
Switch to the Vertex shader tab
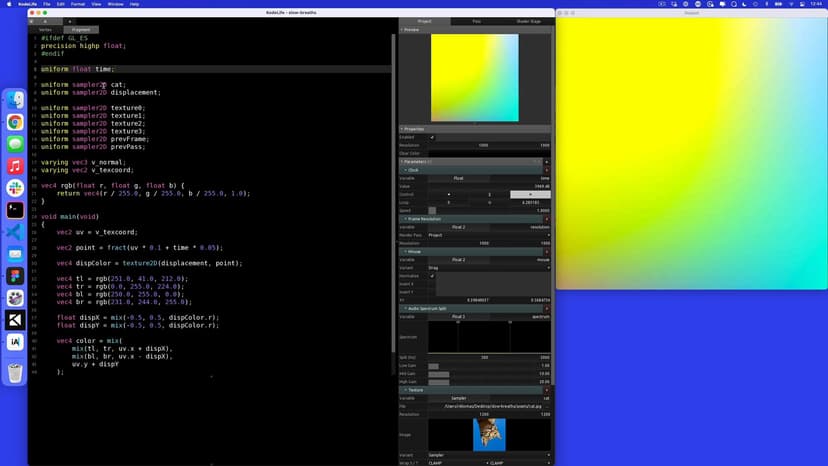tap(46, 30)
